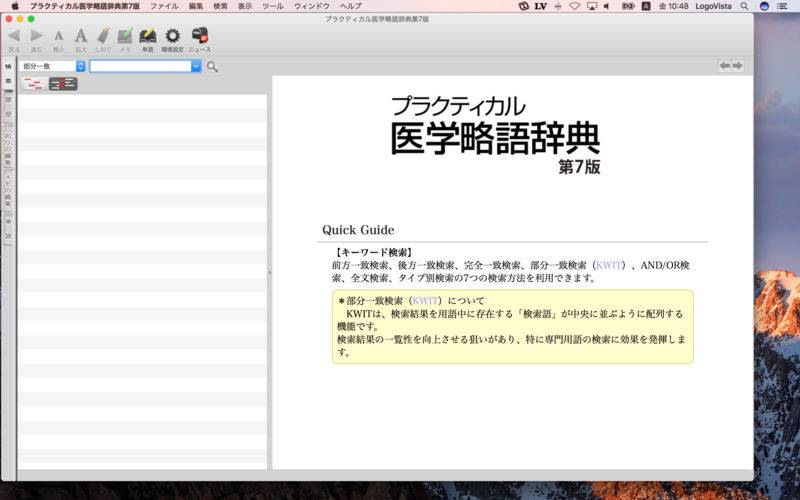The width and height of the screenshot is (800, 500).
Task: Expand the search history arrow on search field
Action: [x=196, y=66]
